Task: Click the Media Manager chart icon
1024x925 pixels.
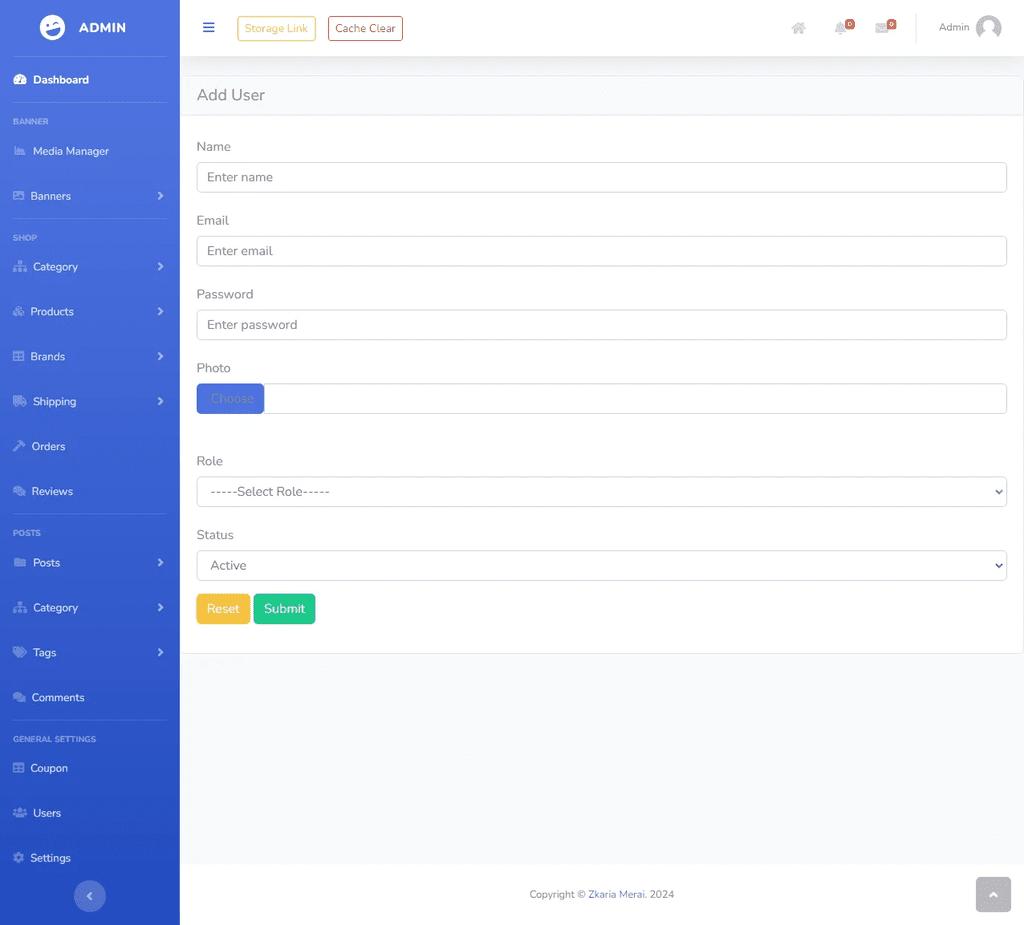Action: pyautogui.click(x=20, y=151)
